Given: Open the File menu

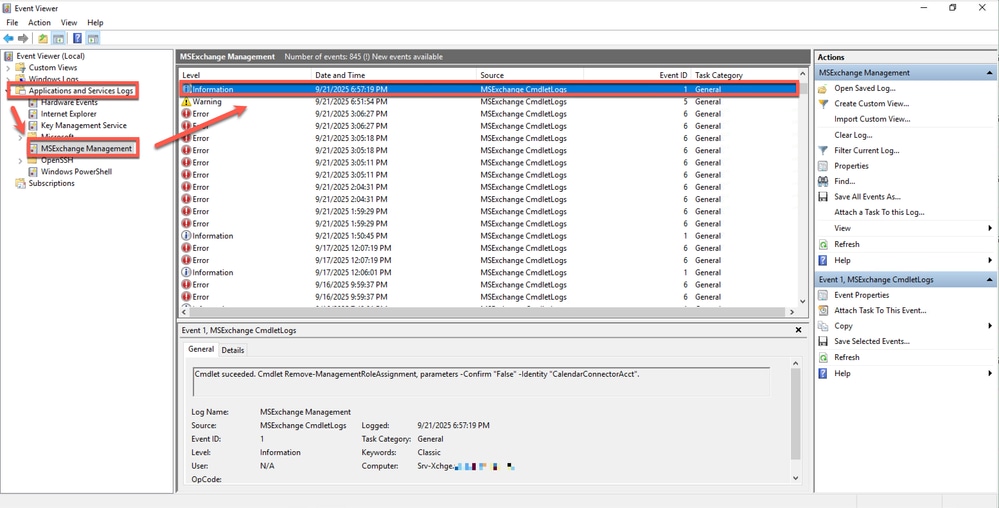Looking at the screenshot, I should tap(12, 23).
